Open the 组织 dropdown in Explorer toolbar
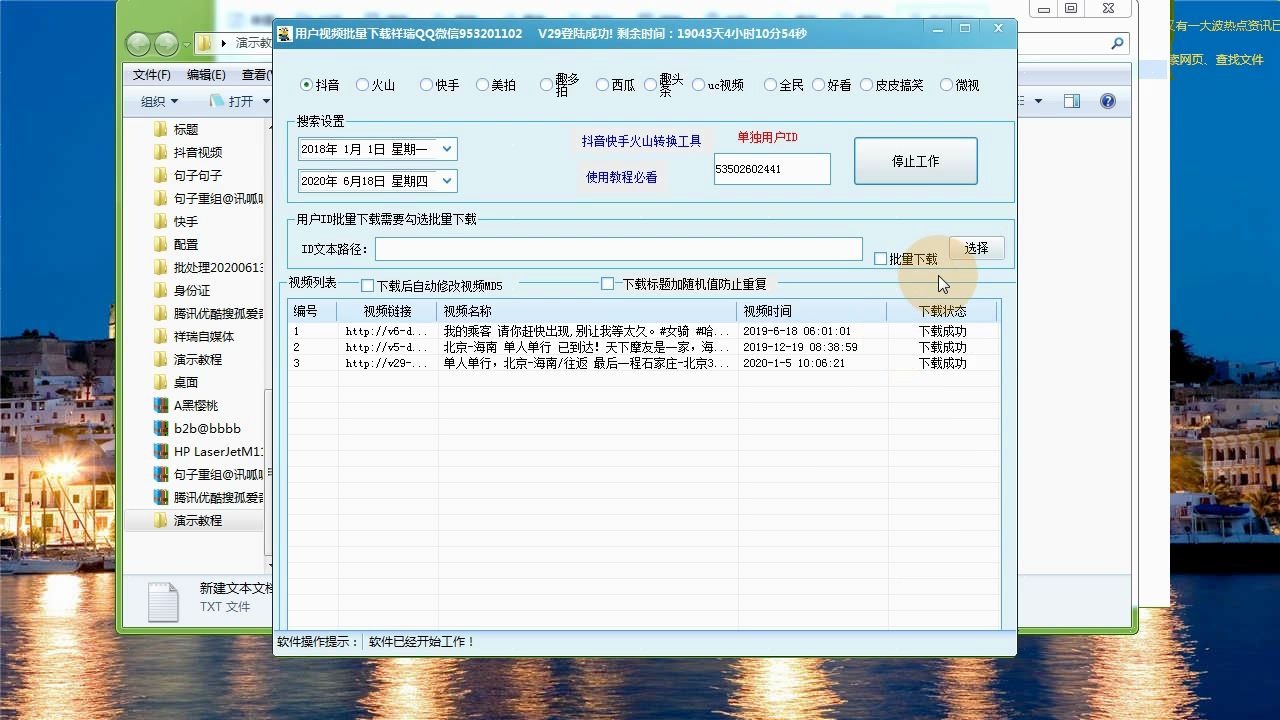1280x720 pixels. coord(159,101)
